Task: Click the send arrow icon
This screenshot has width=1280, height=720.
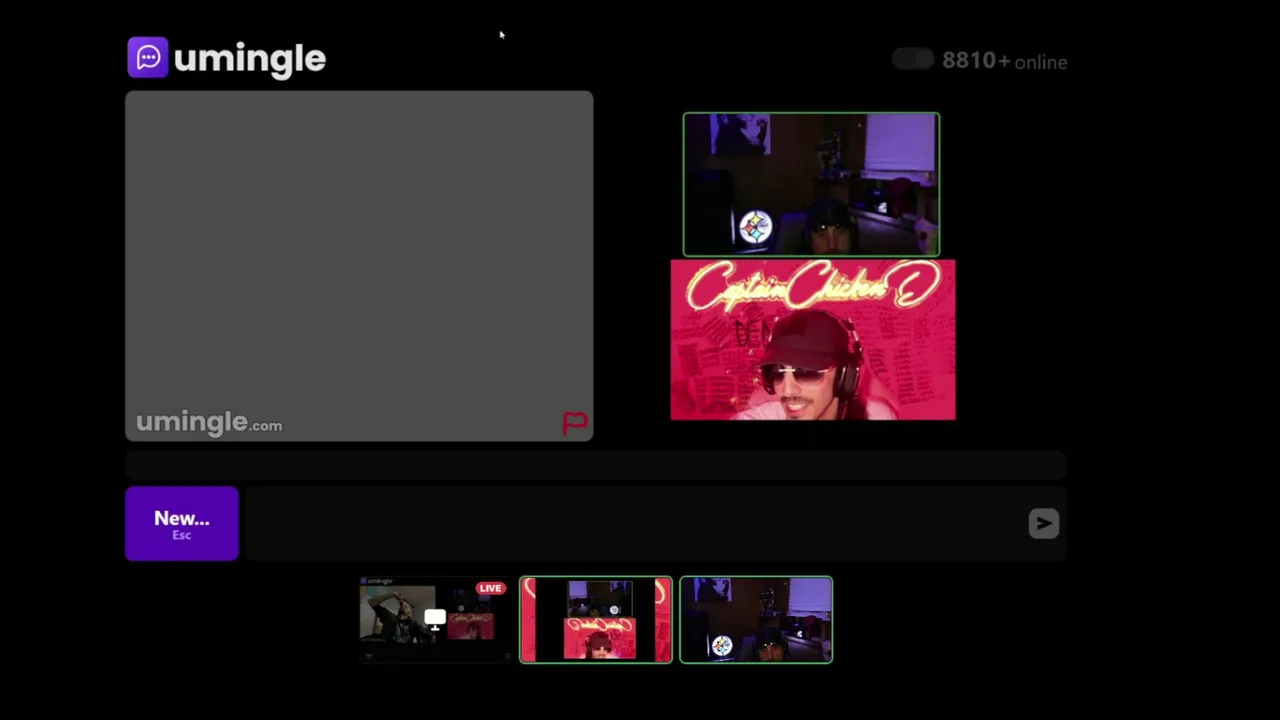Action: pyautogui.click(x=1043, y=523)
